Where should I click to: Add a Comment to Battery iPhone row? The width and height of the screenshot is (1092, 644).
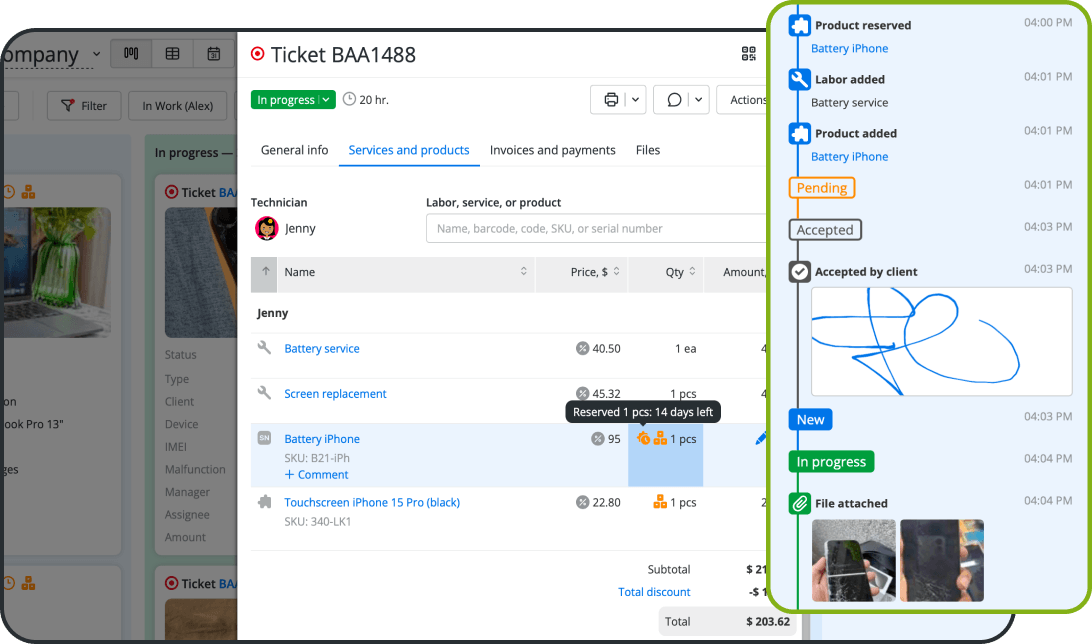pos(316,474)
